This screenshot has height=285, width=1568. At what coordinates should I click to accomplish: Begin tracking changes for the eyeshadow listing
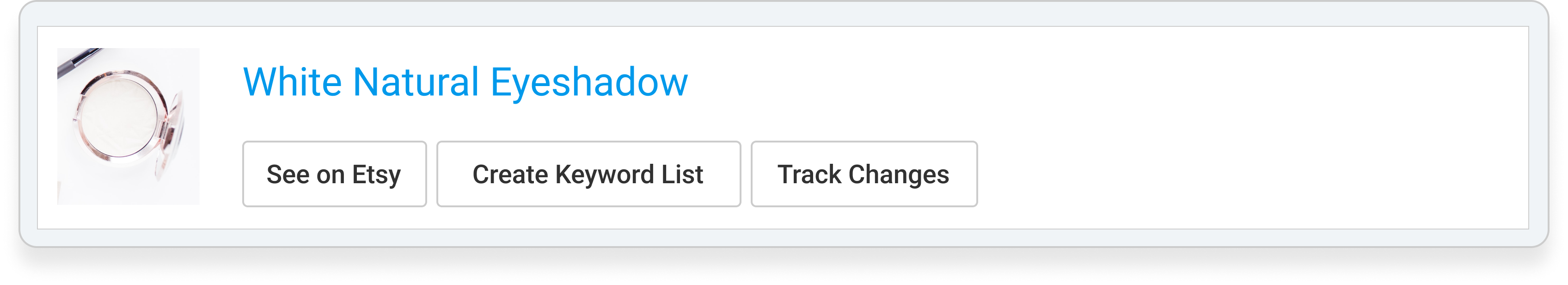864,174
